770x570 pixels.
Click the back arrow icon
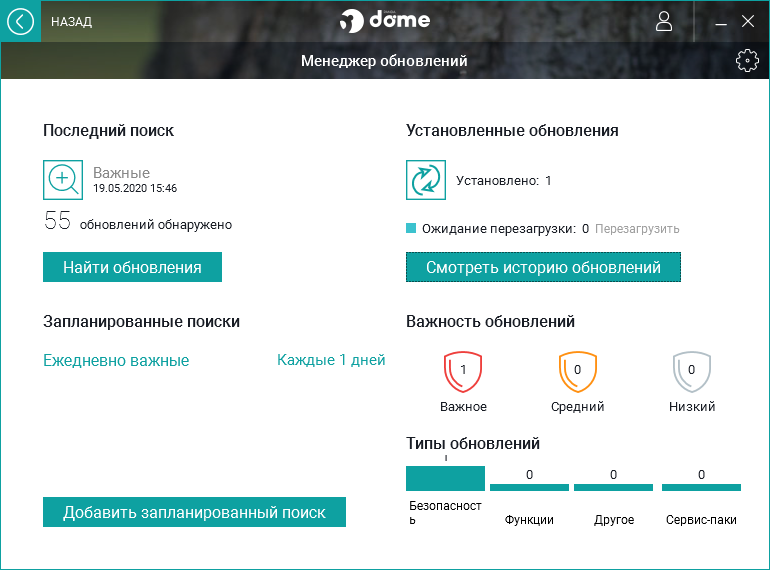pos(20,21)
